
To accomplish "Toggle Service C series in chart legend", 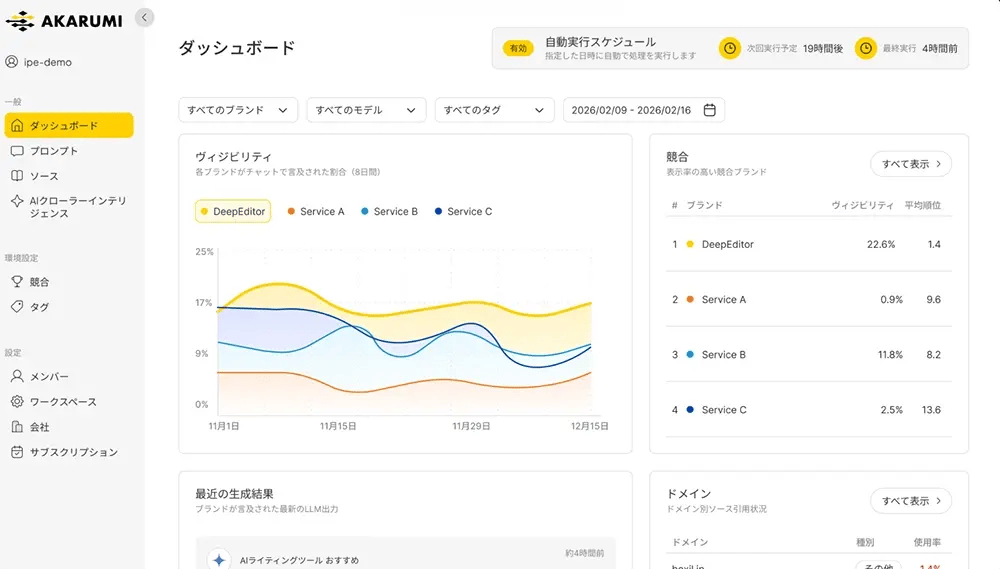I will [463, 211].
